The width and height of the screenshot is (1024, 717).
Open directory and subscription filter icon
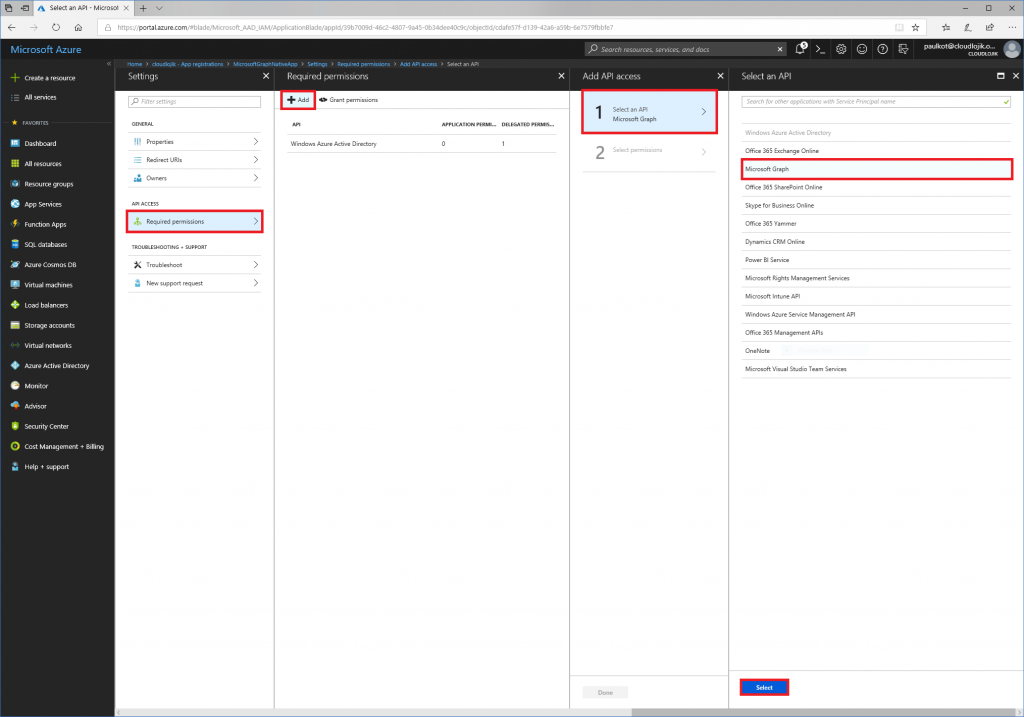coord(903,49)
